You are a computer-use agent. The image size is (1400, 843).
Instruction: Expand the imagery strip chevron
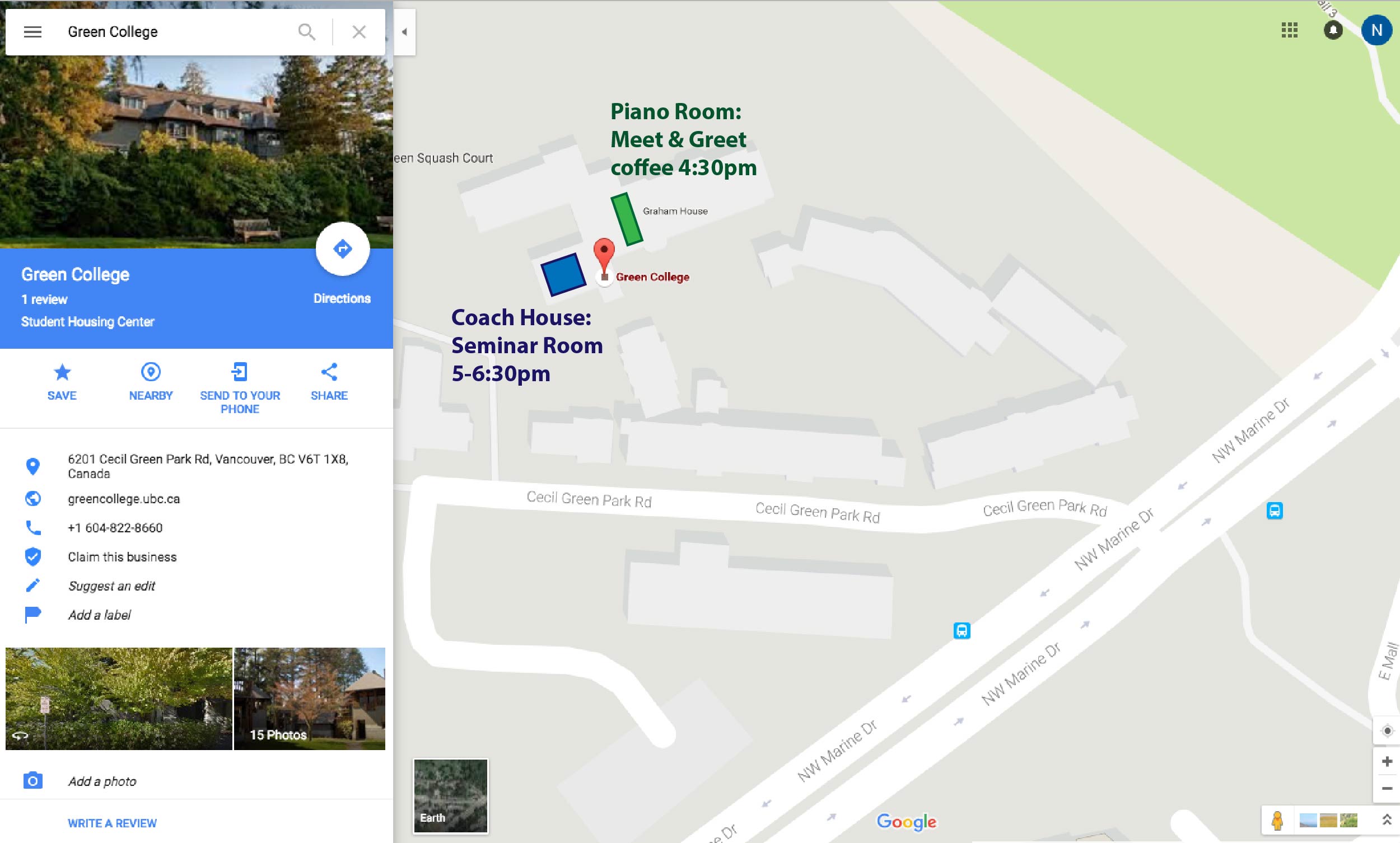click(1387, 819)
